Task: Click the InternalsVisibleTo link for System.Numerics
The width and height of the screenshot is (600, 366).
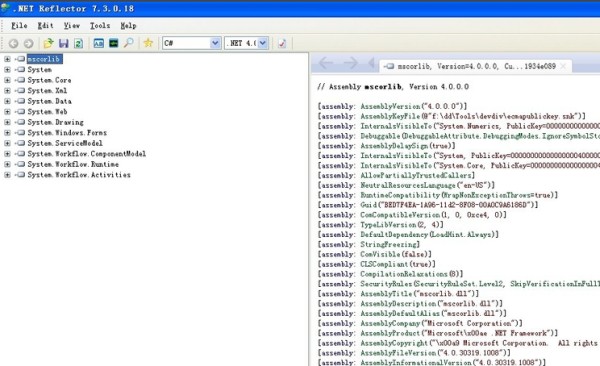Action: pyautogui.click(x=395, y=126)
